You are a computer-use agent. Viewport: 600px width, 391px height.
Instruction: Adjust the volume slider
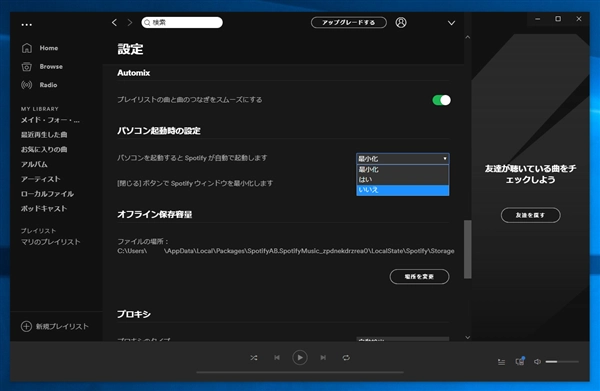pyautogui.click(x=562, y=362)
